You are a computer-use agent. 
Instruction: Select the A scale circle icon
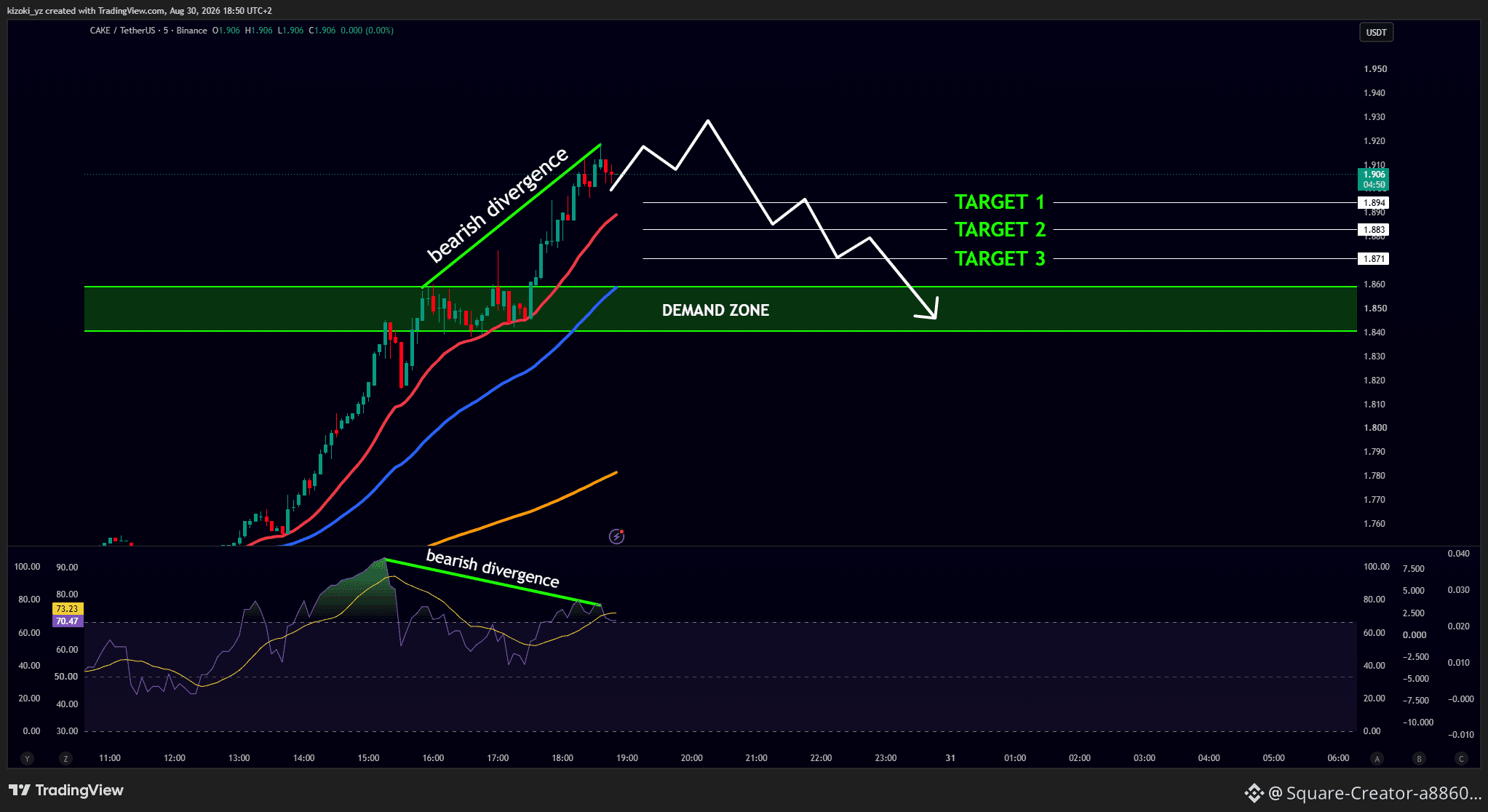1377,758
